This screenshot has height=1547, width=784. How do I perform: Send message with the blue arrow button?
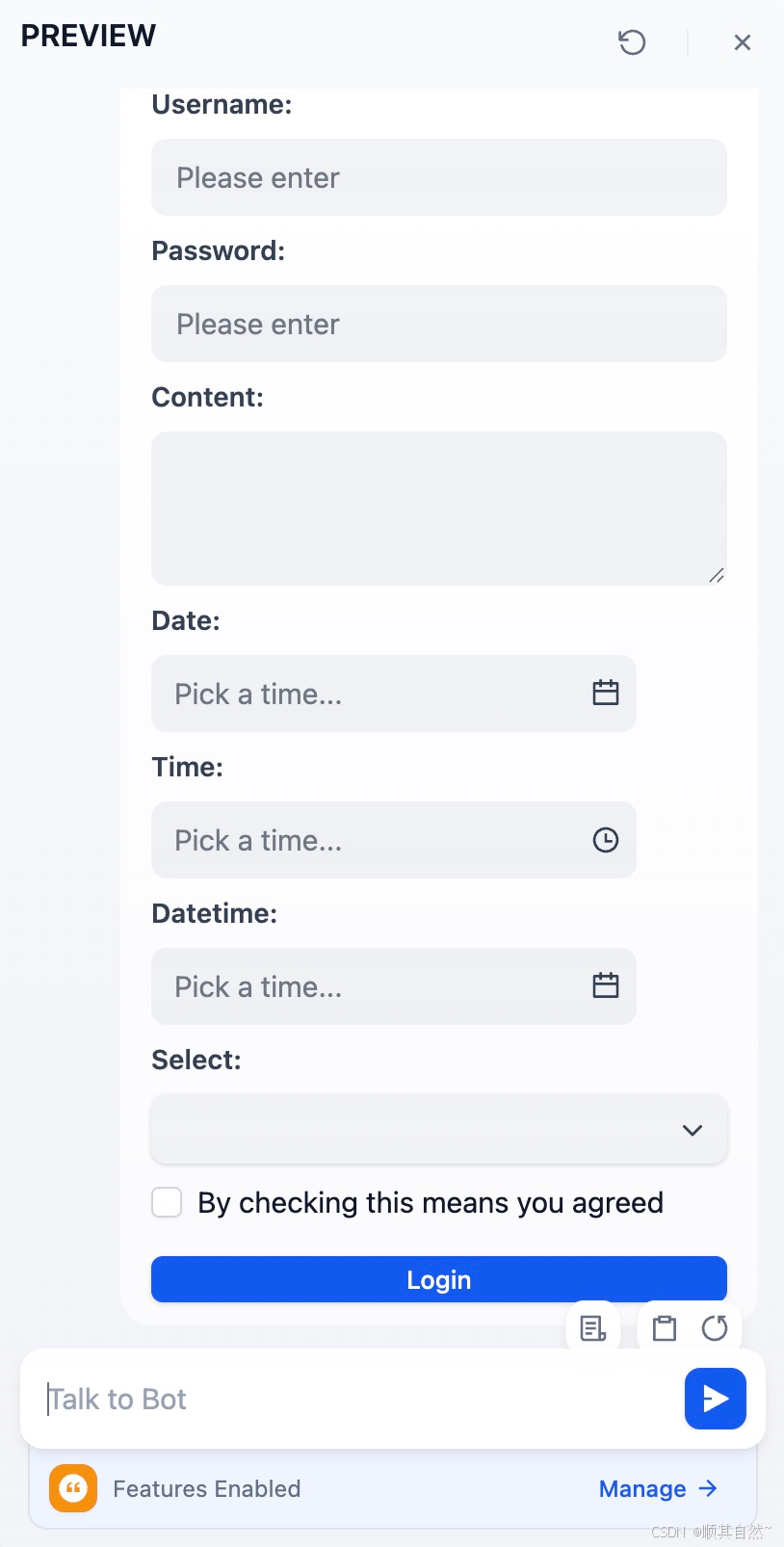pyautogui.click(x=715, y=1398)
